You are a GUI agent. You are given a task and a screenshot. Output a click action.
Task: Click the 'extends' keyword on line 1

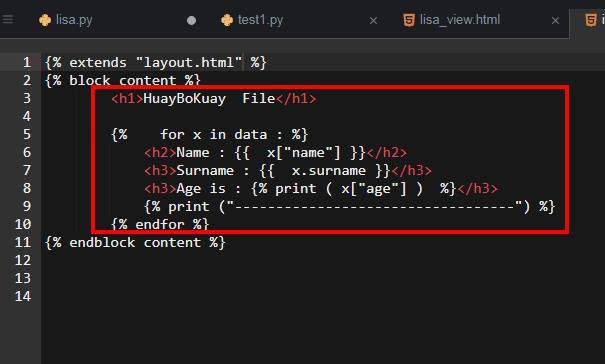pos(98,62)
